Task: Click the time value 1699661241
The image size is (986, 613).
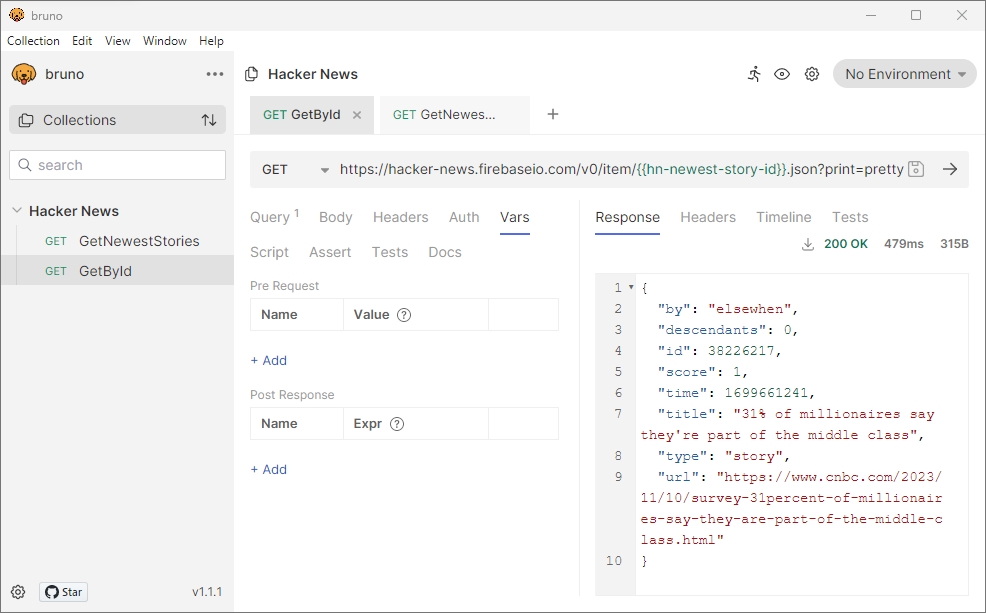Action: (x=766, y=393)
